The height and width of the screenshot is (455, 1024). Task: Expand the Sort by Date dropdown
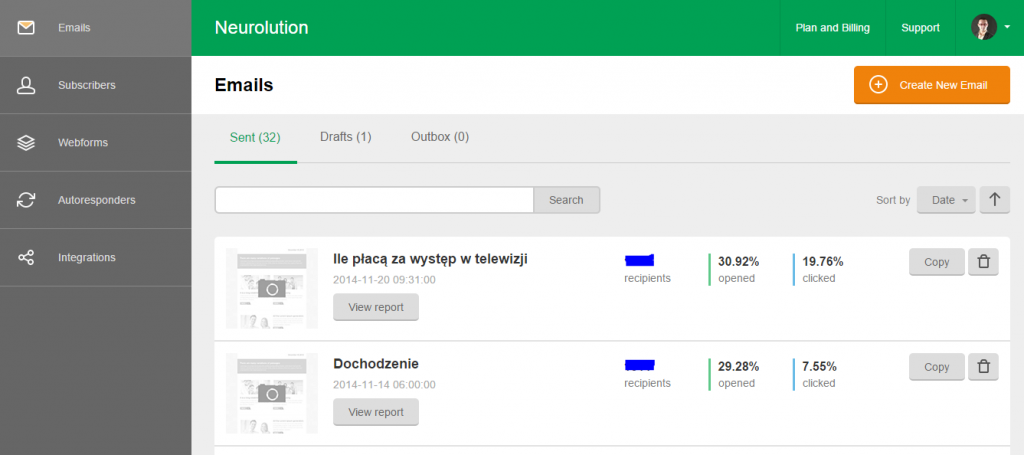(x=946, y=200)
